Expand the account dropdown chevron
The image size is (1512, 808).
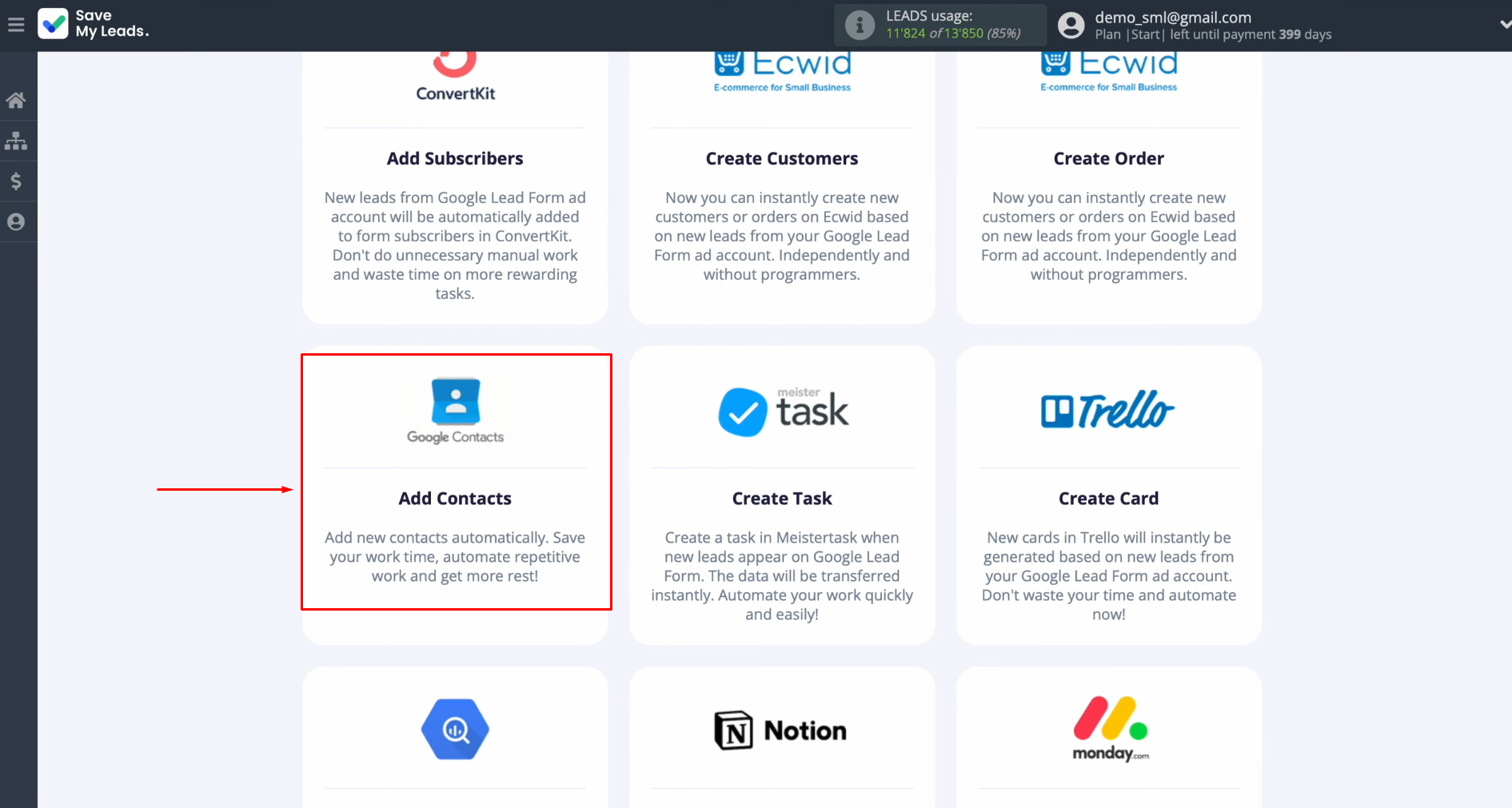[x=1504, y=25]
